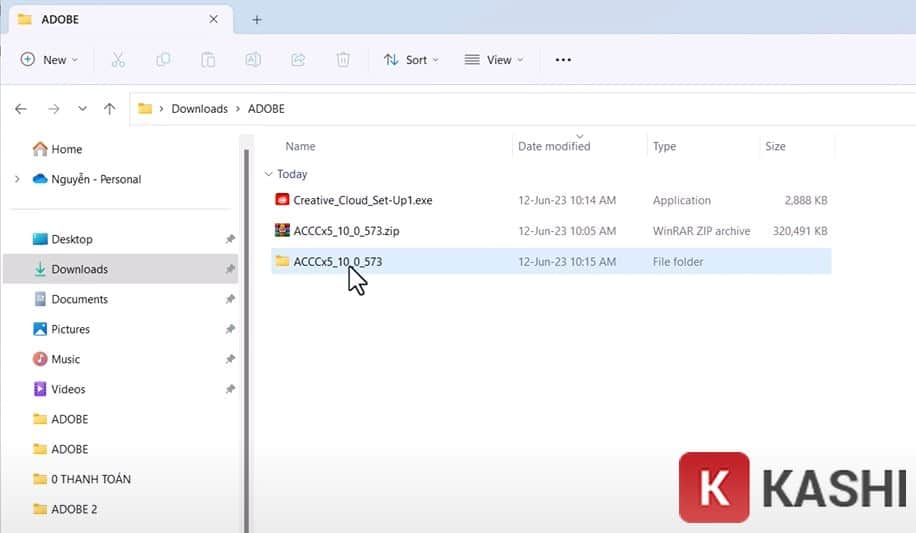The width and height of the screenshot is (916, 533).
Task: Click Downloads in the address breadcrumb
Action: (x=199, y=109)
